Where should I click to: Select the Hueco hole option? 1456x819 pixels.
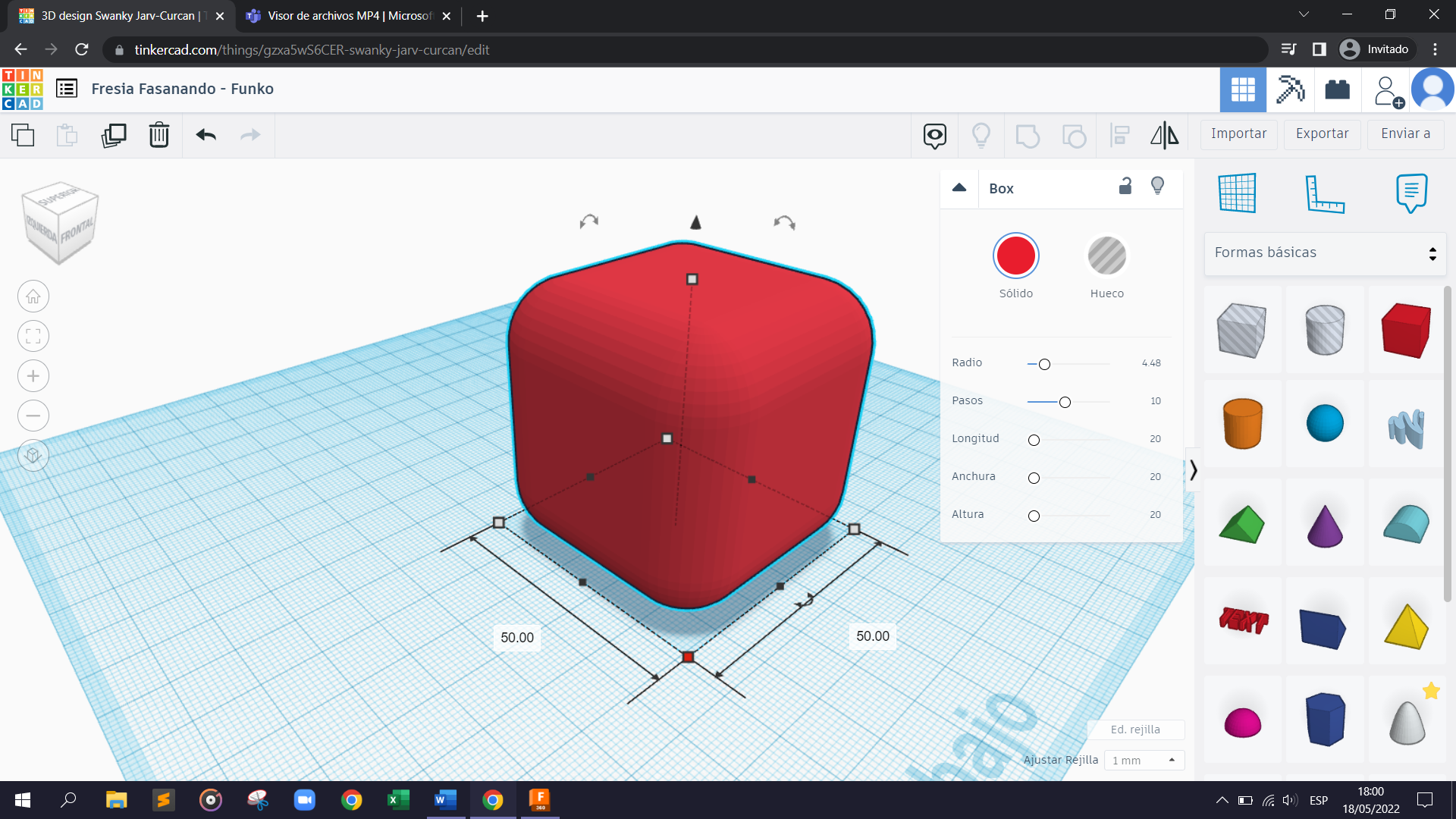[1106, 256]
